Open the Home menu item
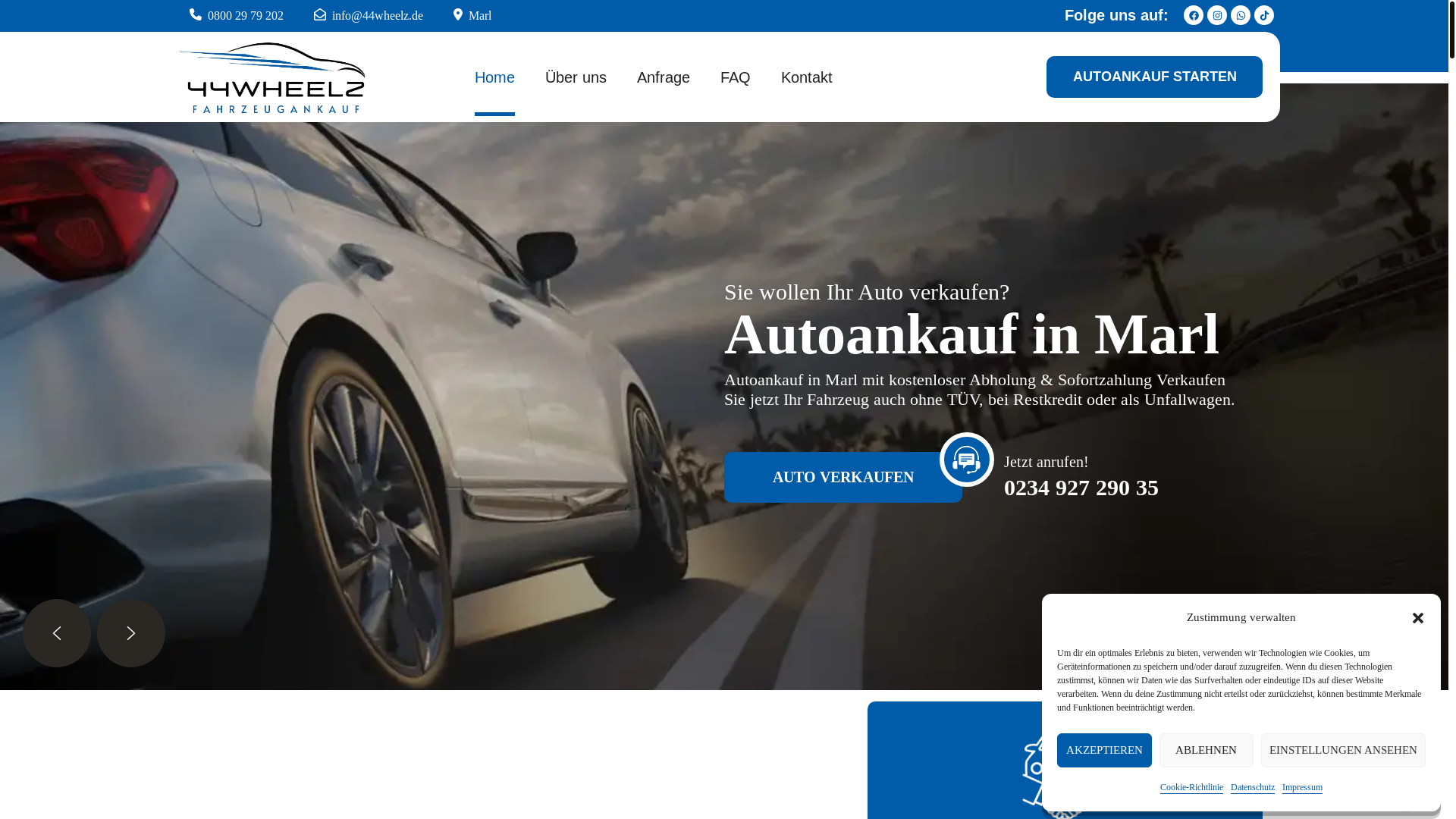 pyautogui.click(x=494, y=77)
